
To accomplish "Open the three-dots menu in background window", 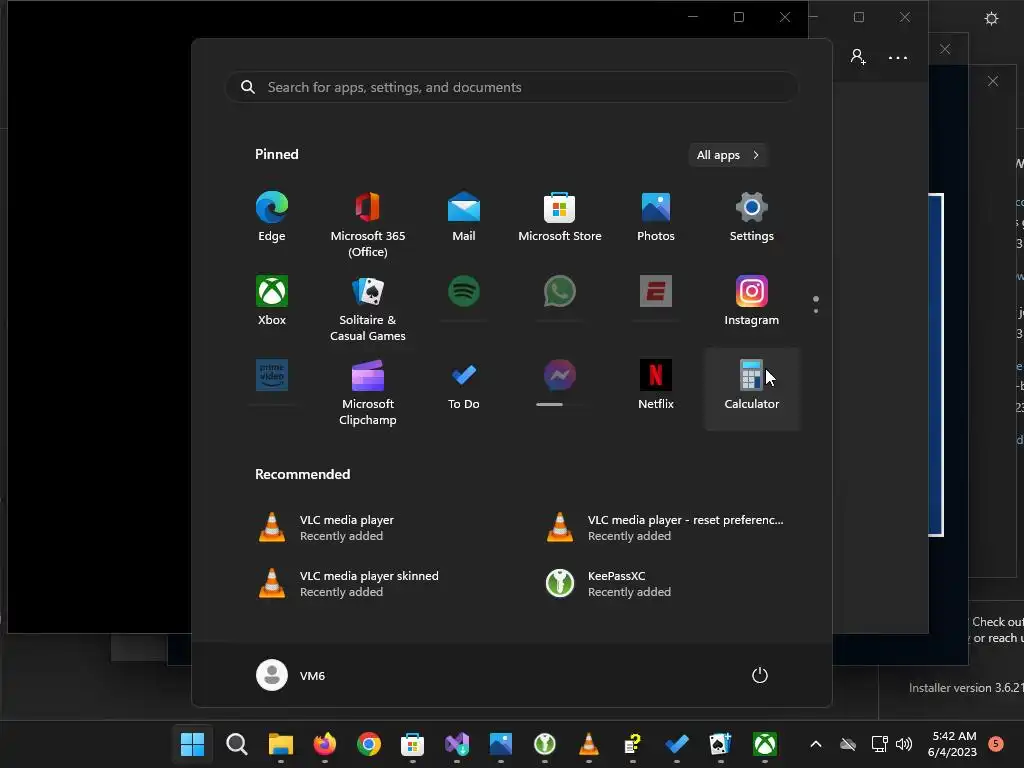I will point(898,57).
